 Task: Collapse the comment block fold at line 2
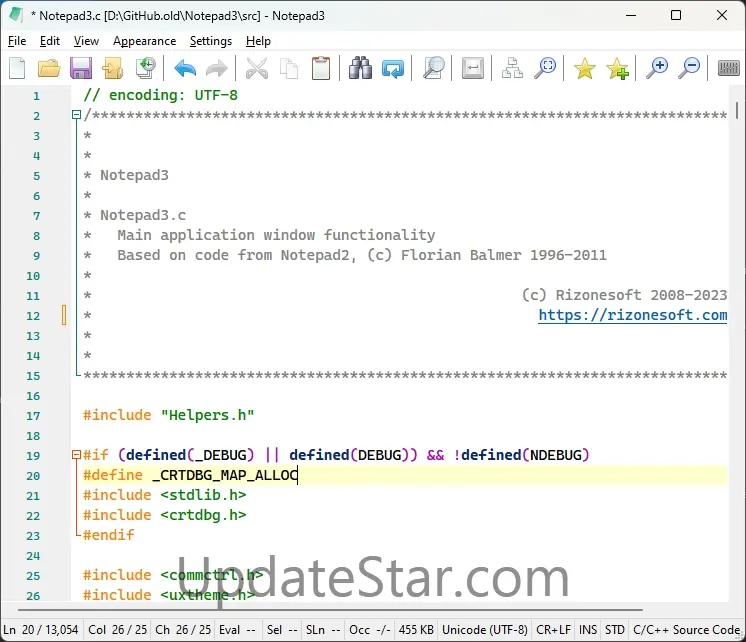(76, 115)
